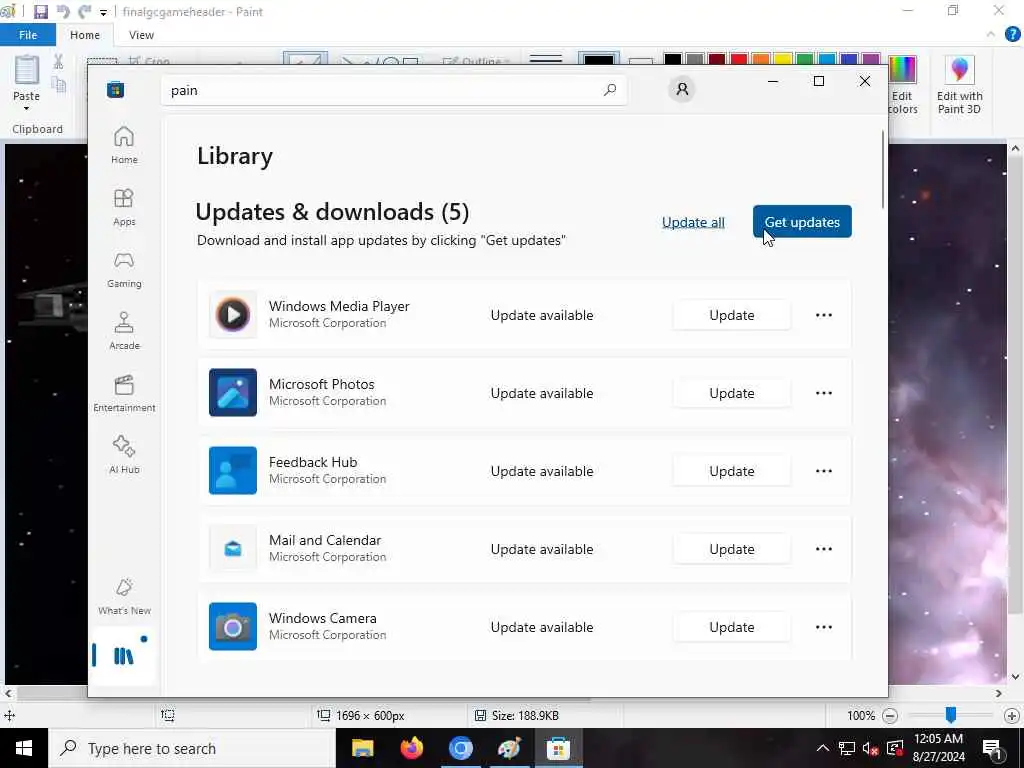Image resolution: width=1024 pixels, height=768 pixels.
Task: Click the zoom out minus button in Paint
Action: coord(889,716)
